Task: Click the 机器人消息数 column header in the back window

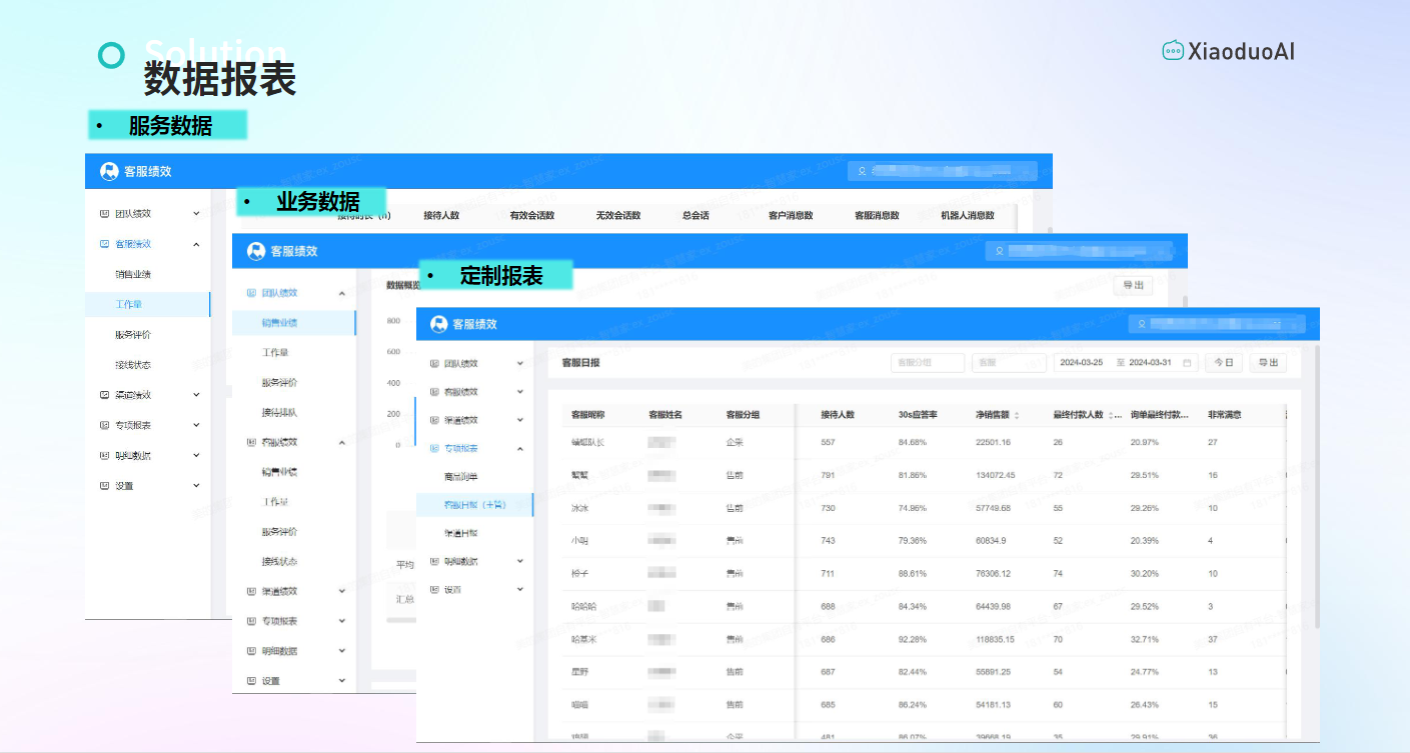Action: click(968, 215)
